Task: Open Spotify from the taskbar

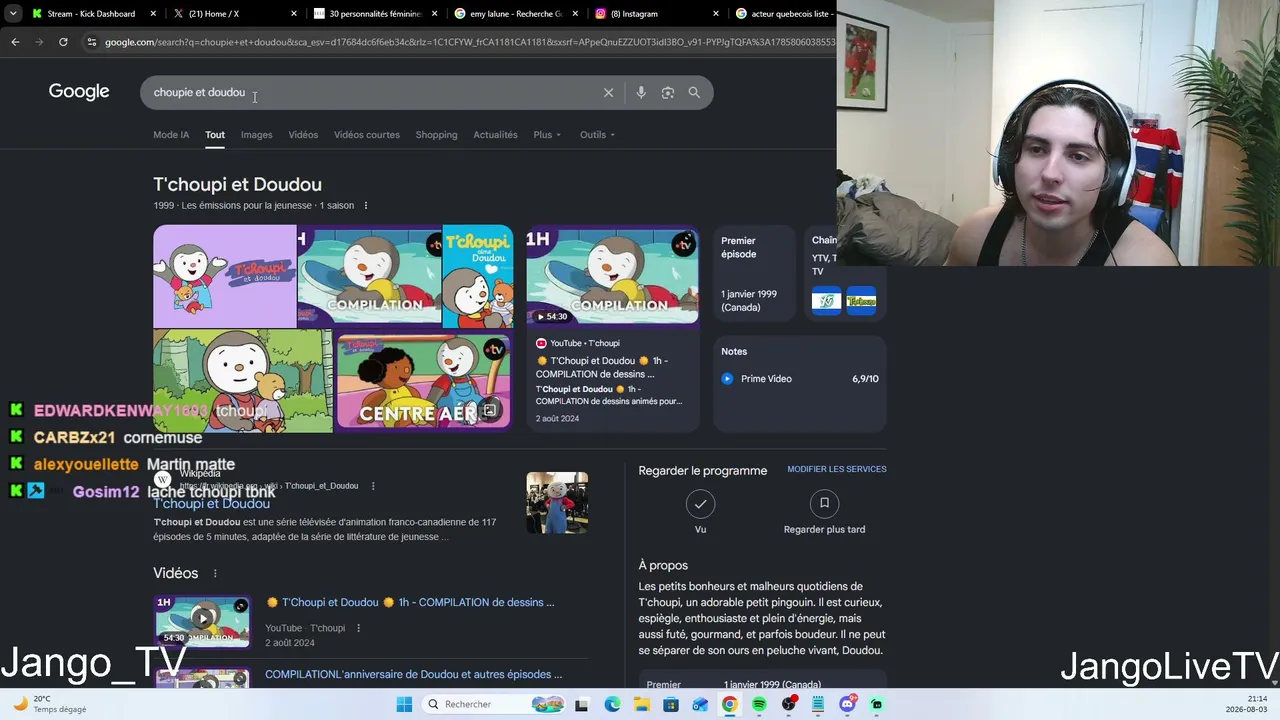Action: click(x=759, y=704)
